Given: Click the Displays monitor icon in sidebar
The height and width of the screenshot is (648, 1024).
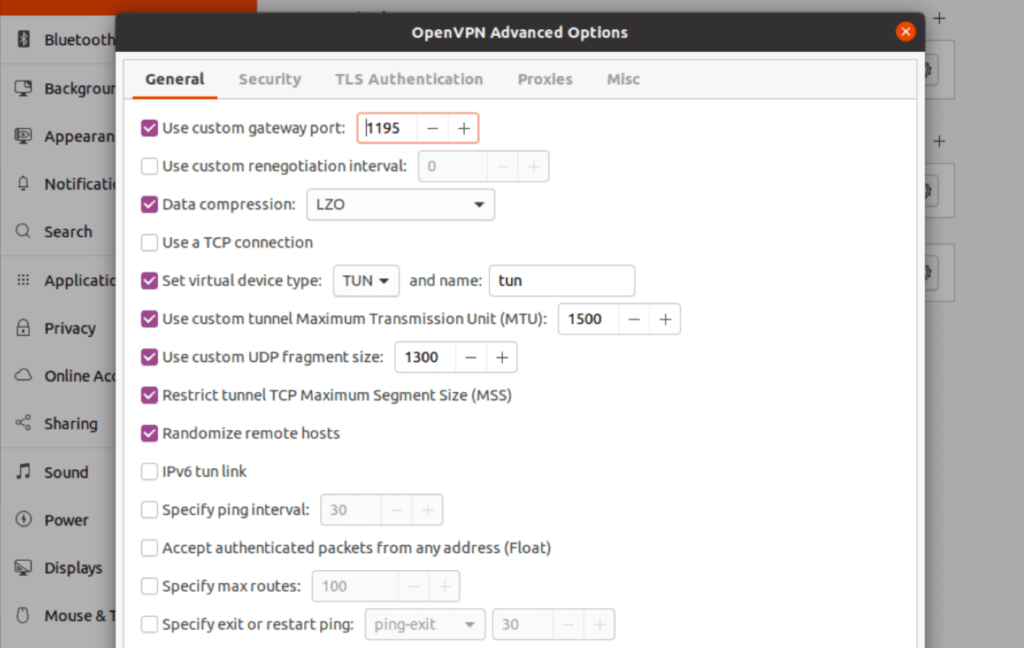Looking at the screenshot, I should [23, 568].
